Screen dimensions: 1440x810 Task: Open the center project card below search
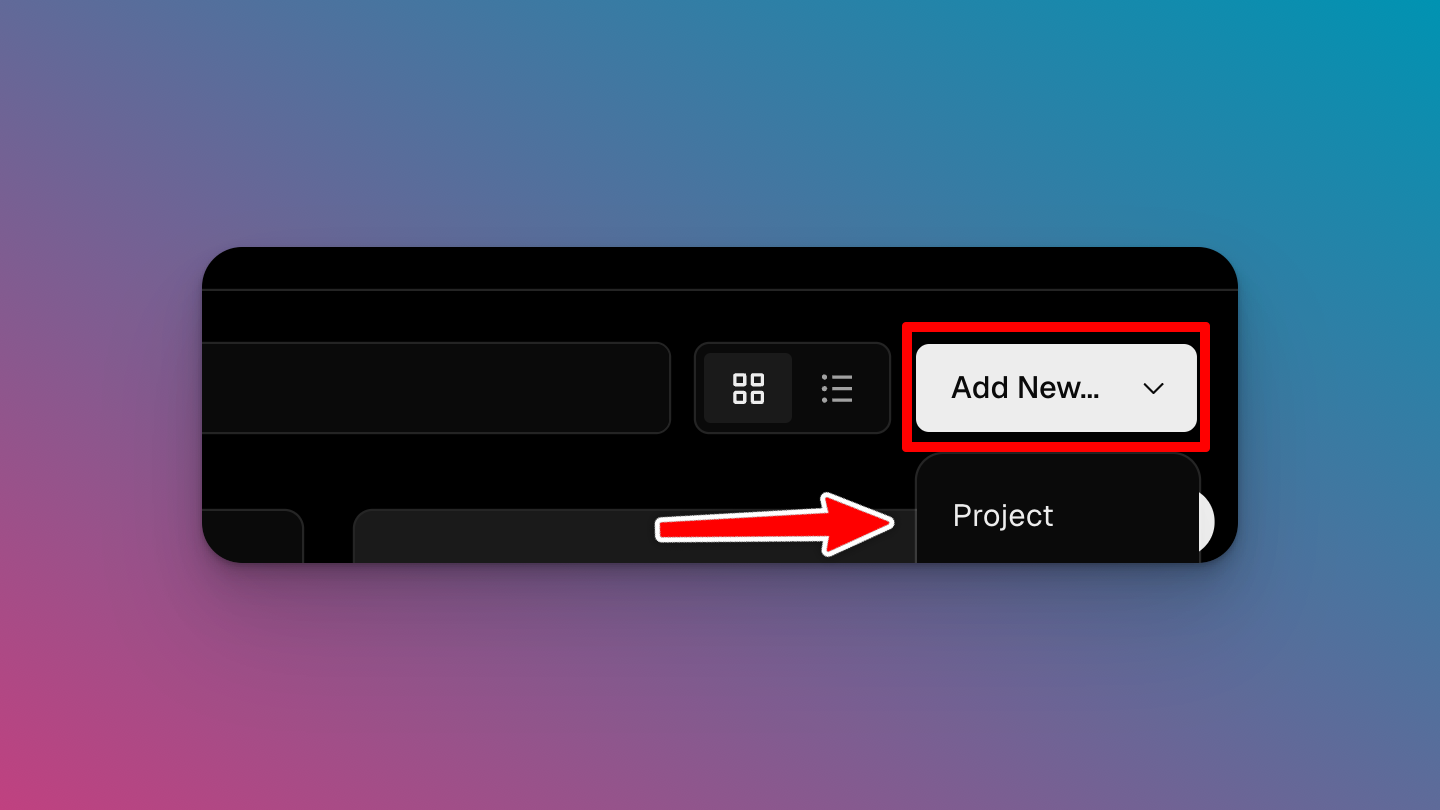click(635, 536)
